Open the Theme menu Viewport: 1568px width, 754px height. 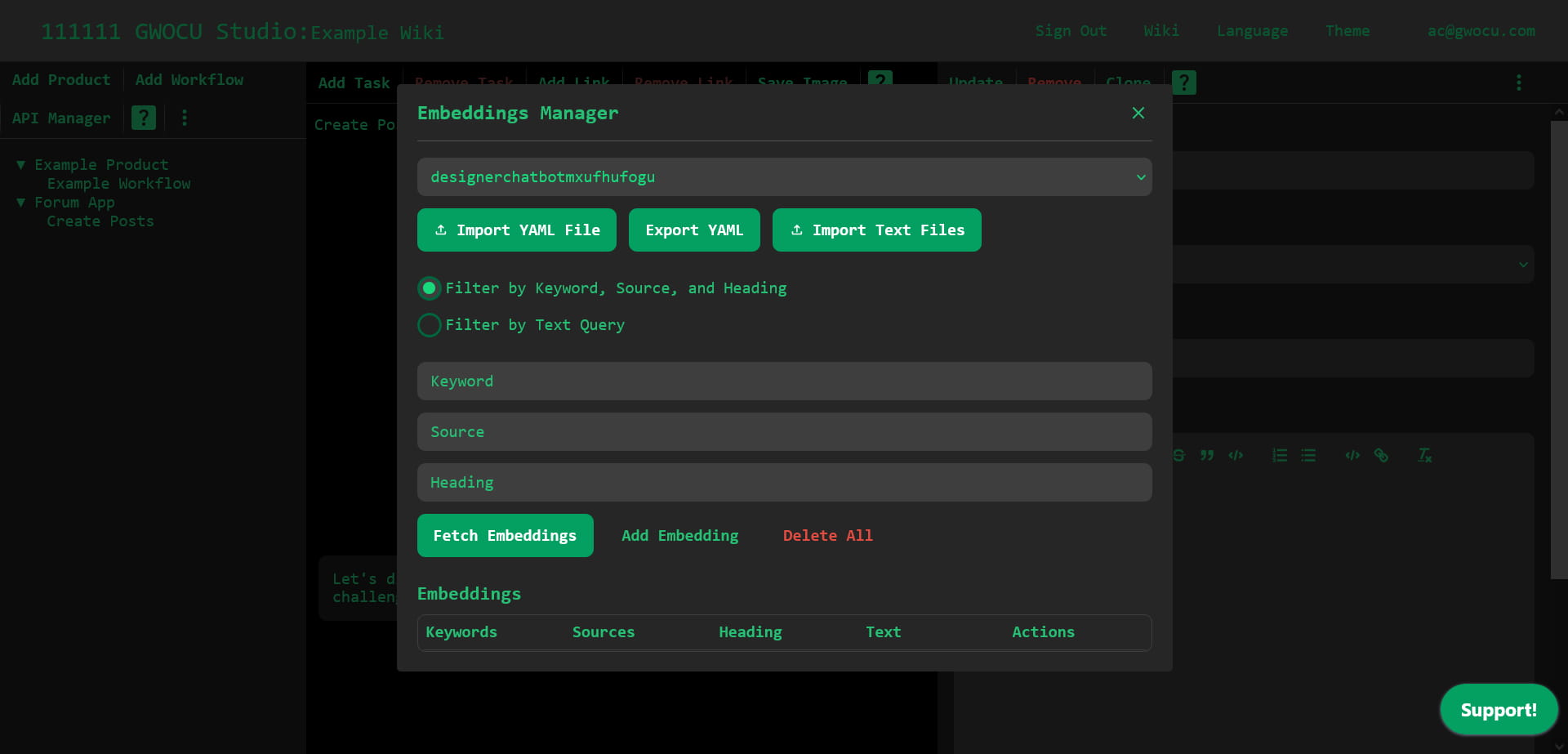click(x=1347, y=31)
